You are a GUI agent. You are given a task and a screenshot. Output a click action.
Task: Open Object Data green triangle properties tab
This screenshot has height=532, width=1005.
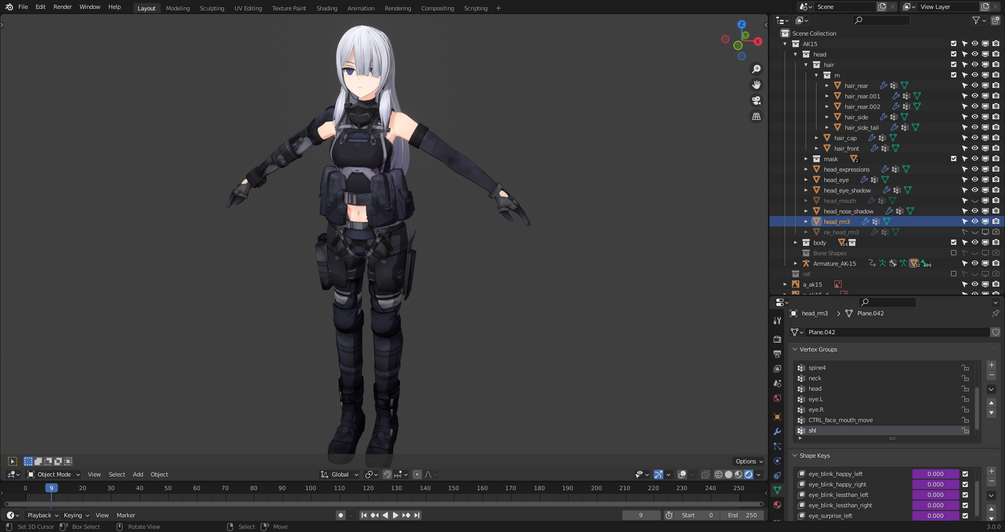click(x=777, y=490)
